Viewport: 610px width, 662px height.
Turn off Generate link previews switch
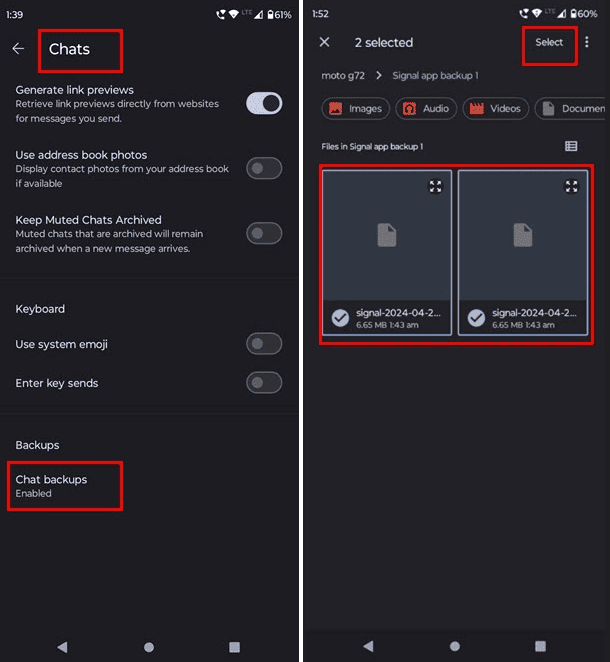click(264, 103)
